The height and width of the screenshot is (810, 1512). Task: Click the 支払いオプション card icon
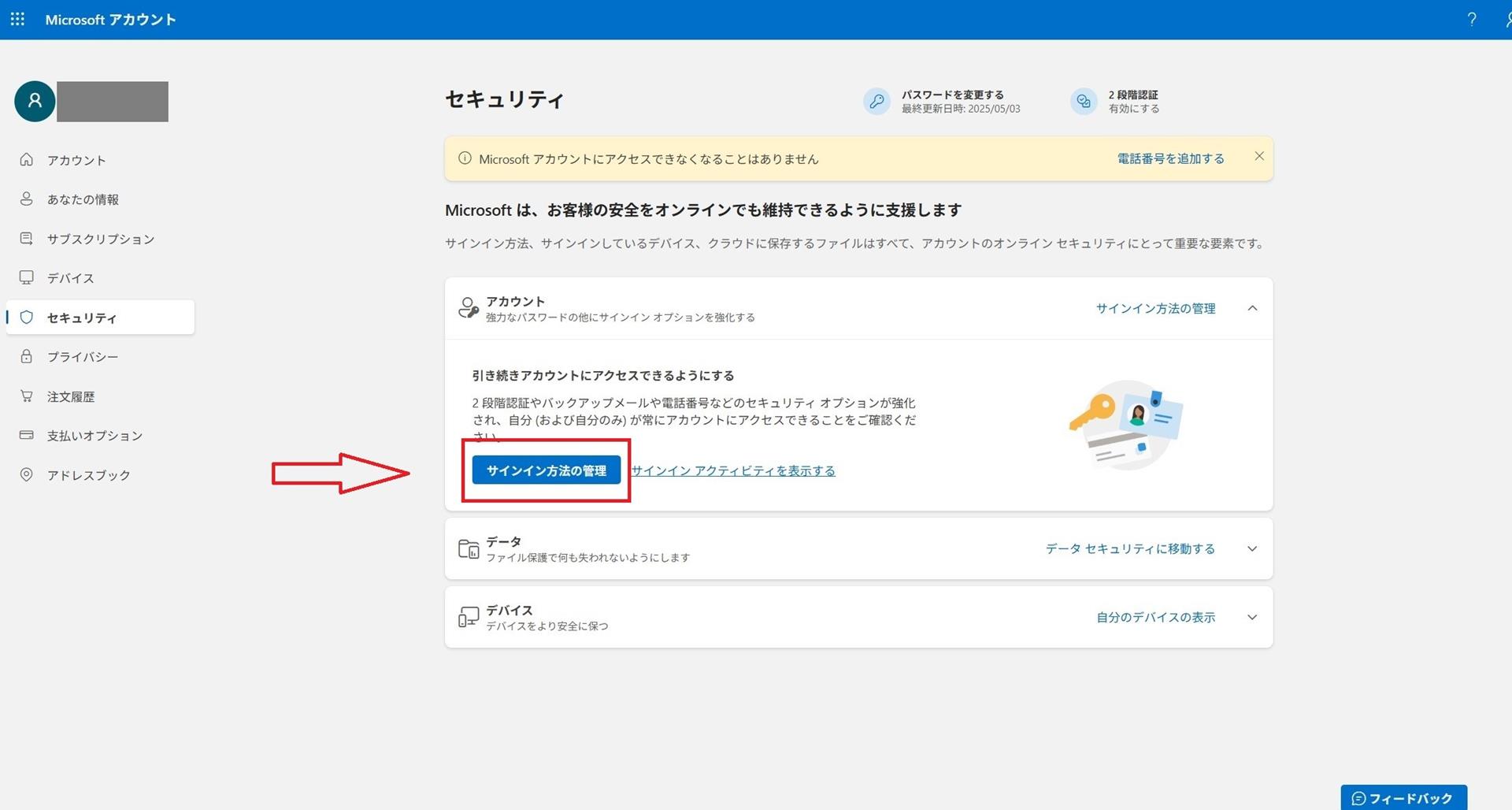27,435
